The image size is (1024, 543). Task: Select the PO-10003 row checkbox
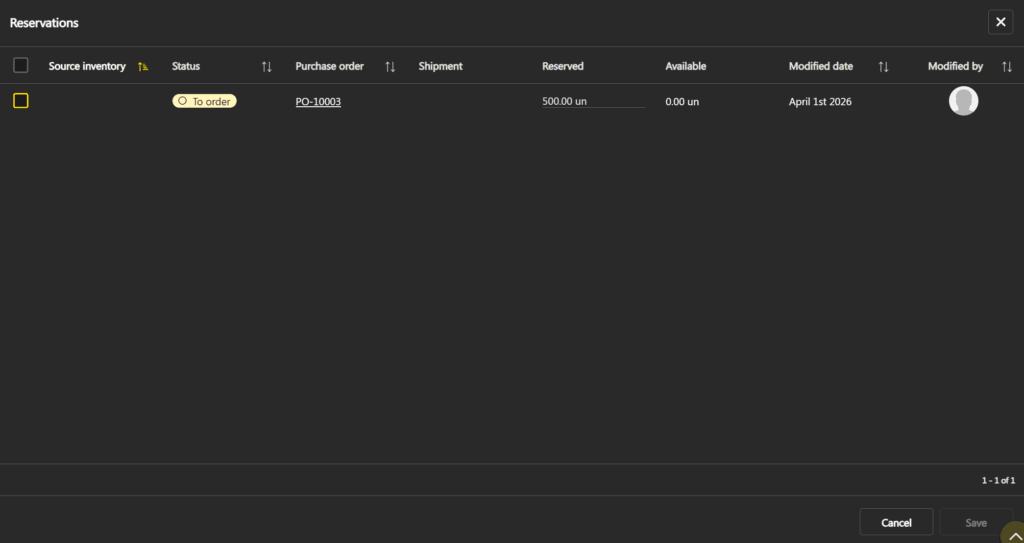[x=21, y=101]
